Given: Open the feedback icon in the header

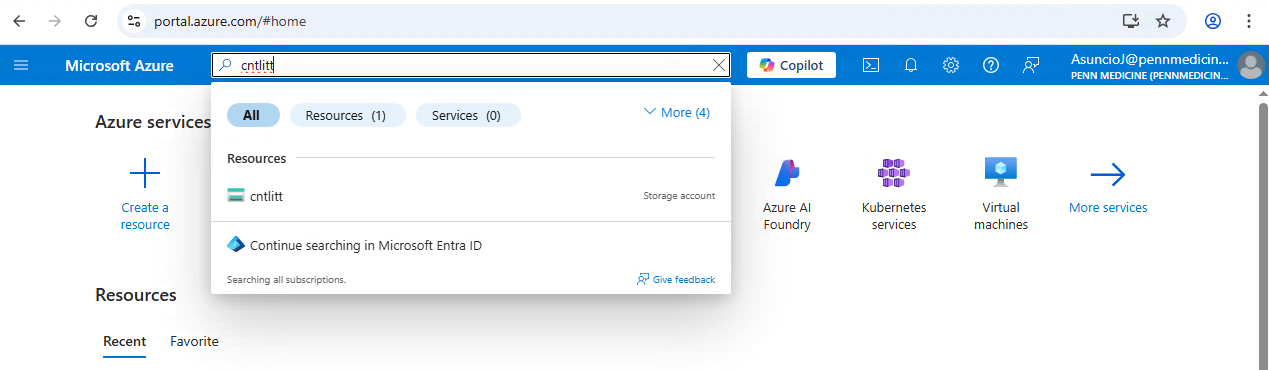Looking at the screenshot, I should (x=1031, y=65).
